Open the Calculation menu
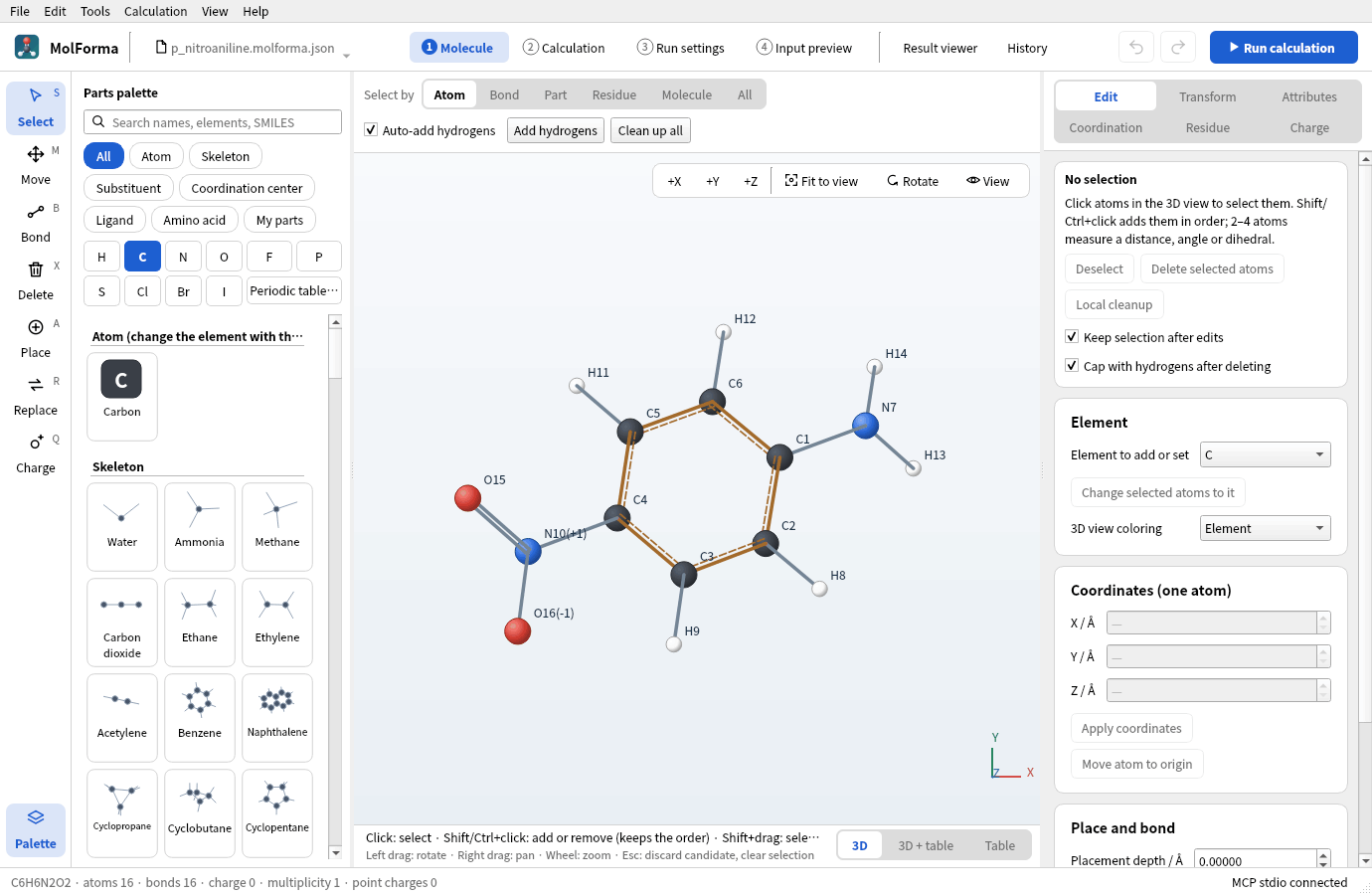The height and width of the screenshot is (895, 1372). point(155,11)
